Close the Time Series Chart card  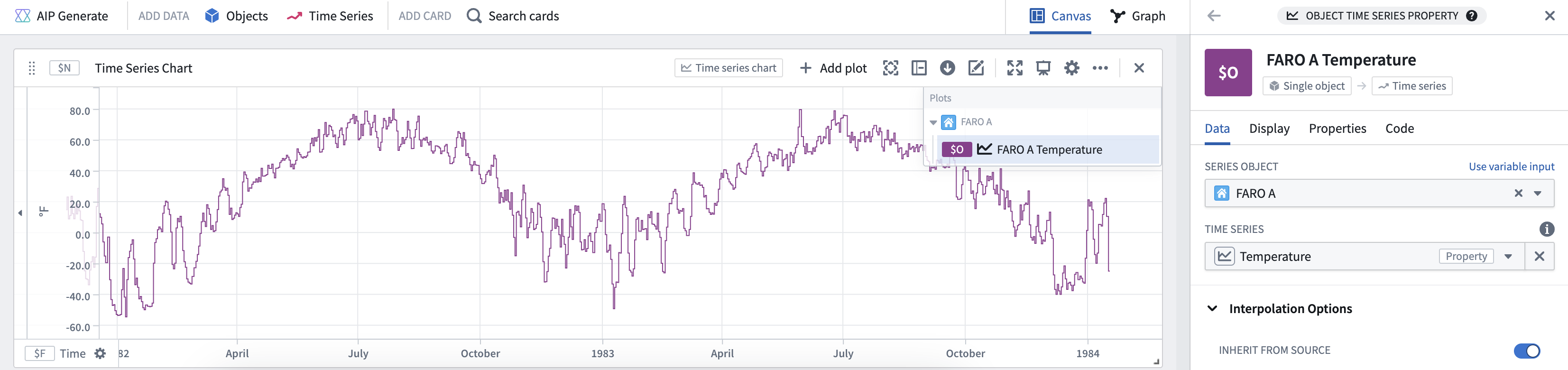pos(1139,68)
